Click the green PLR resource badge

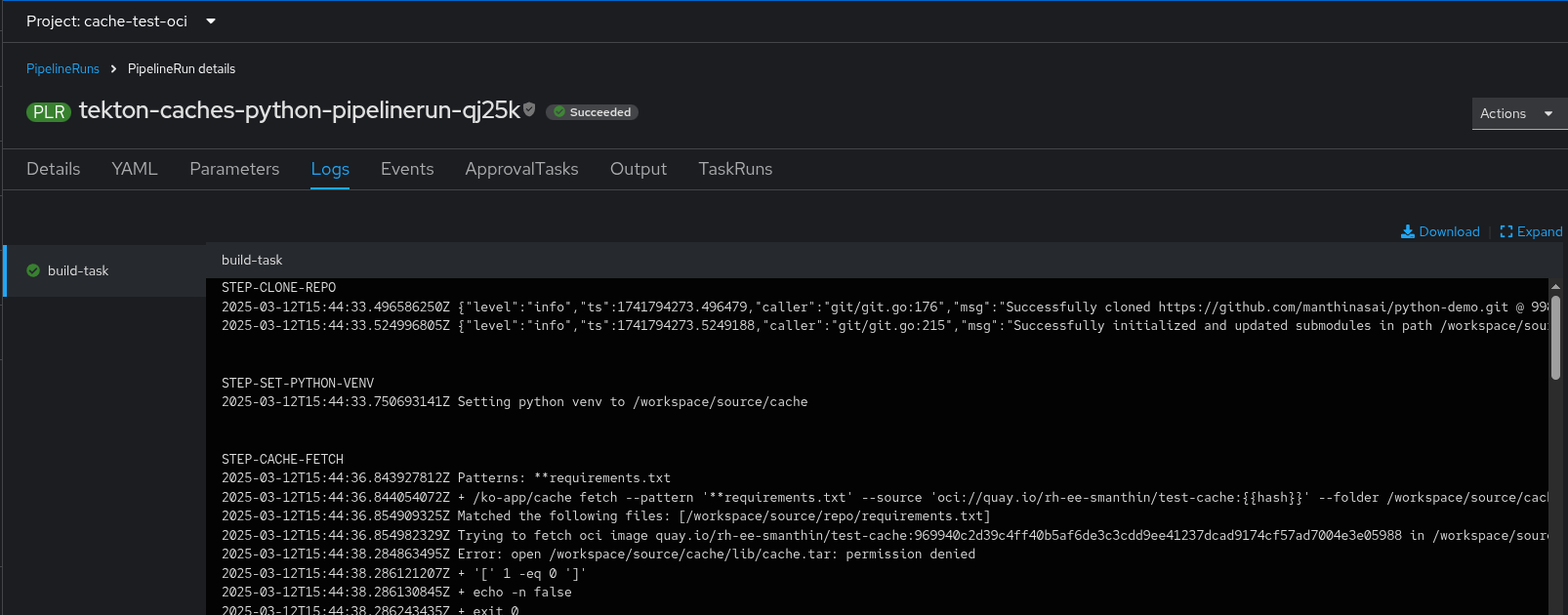pos(48,112)
